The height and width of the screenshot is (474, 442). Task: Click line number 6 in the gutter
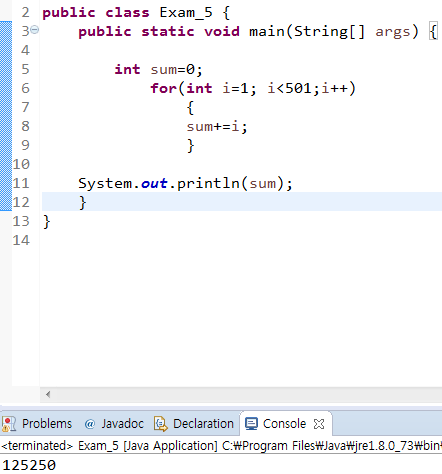[25, 88]
